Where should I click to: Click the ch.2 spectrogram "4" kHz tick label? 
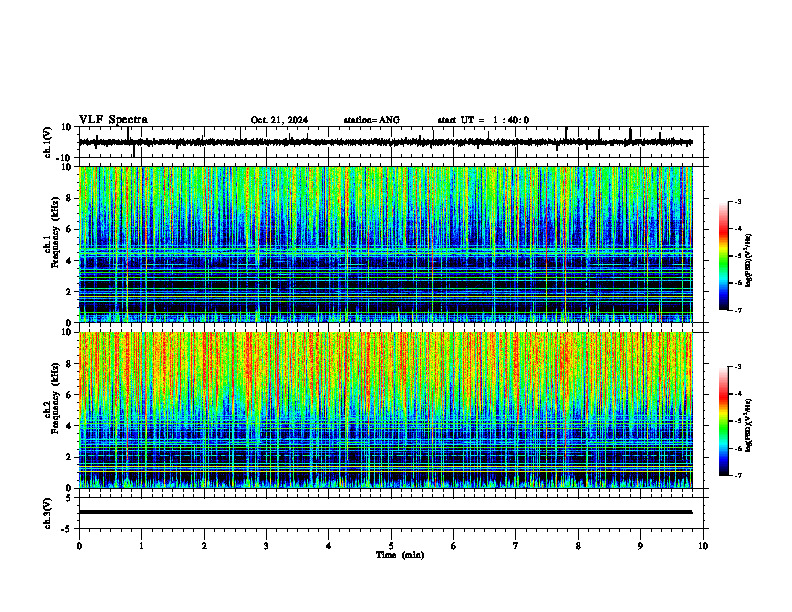point(69,426)
